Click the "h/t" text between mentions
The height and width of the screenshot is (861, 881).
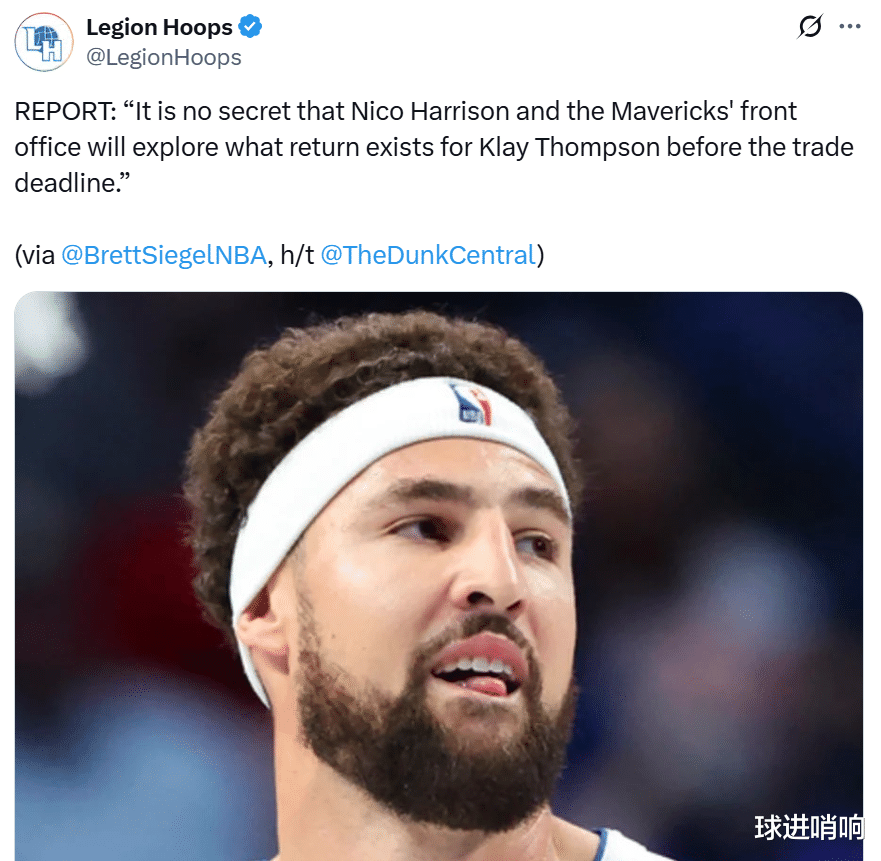tap(297, 255)
